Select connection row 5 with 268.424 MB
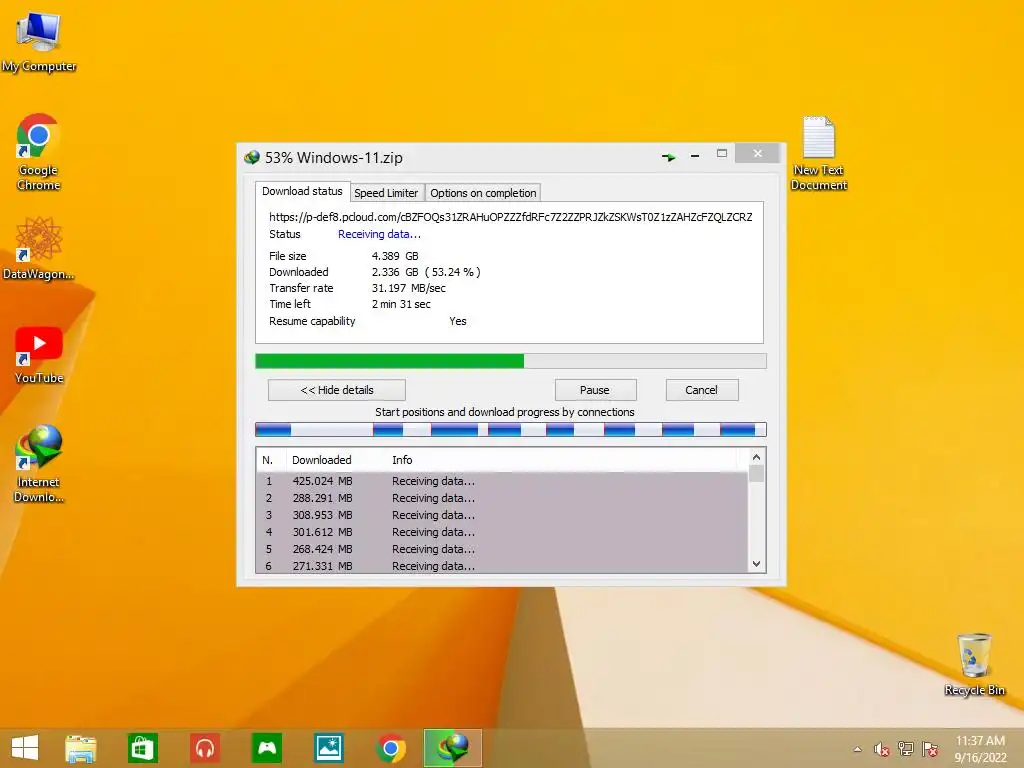The width and height of the screenshot is (1024, 768). pos(502,549)
